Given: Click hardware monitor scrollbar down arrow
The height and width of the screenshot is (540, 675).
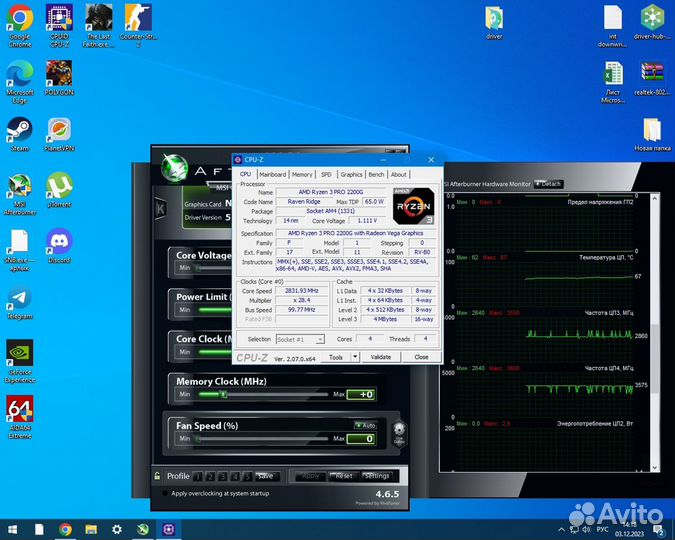Looking at the screenshot, I should (655, 468).
